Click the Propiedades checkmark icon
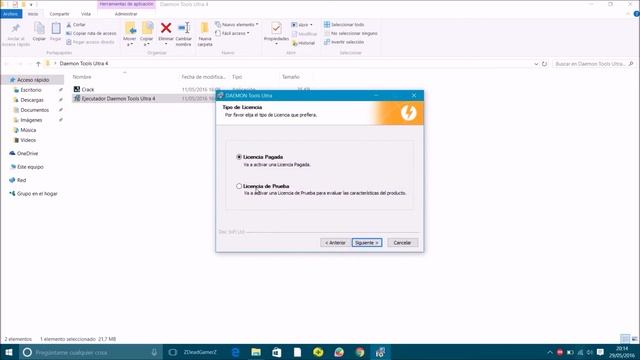 [x=276, y=28]
